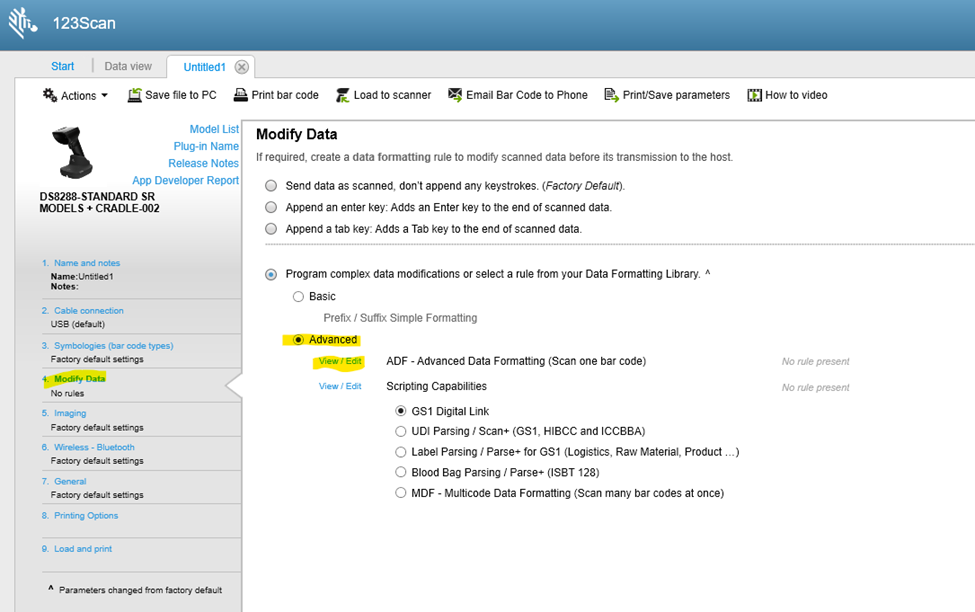Open the Actions dropdown arrow
Image resolution: width=975 pixels, height=612 pixels.
(104, 95)
